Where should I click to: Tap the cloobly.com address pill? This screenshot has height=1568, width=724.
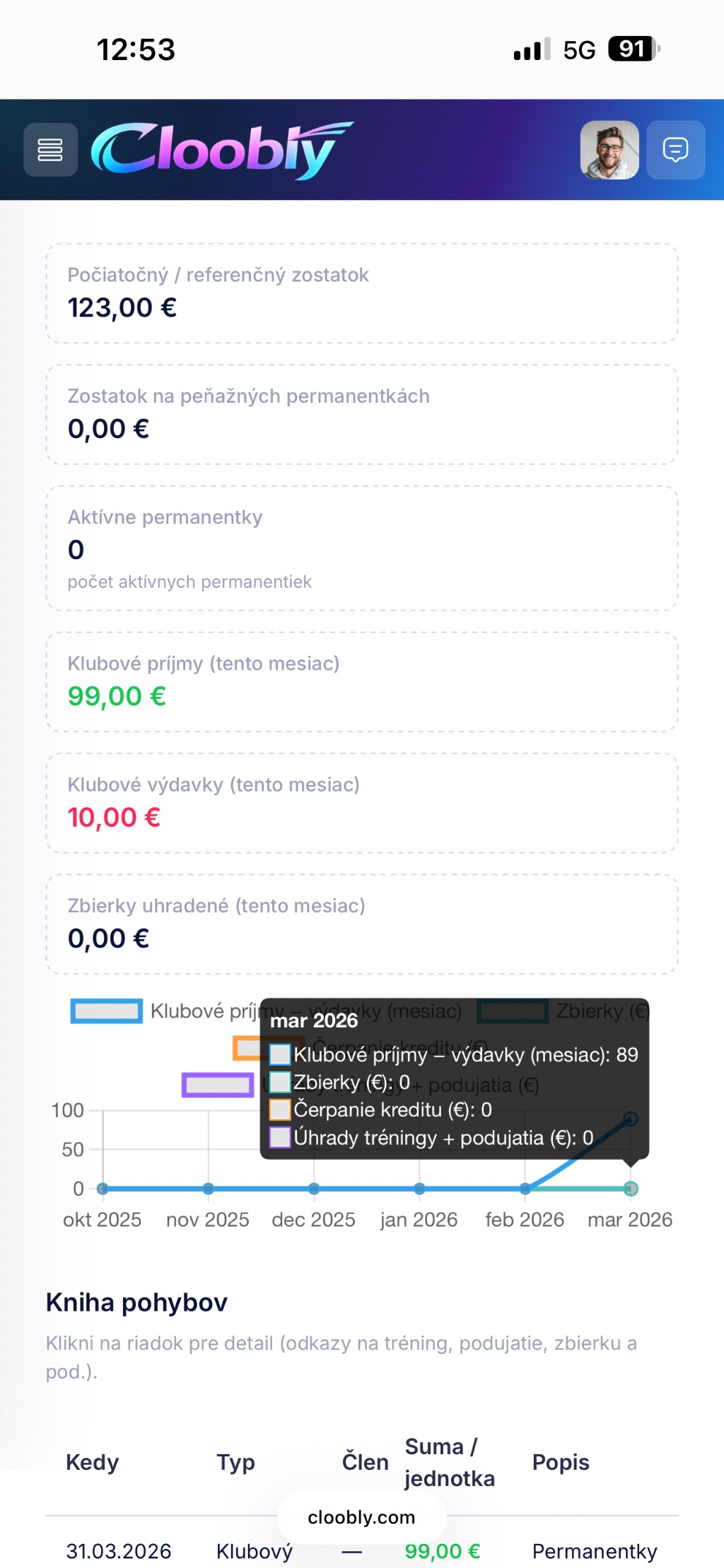tap(361, 1517)
